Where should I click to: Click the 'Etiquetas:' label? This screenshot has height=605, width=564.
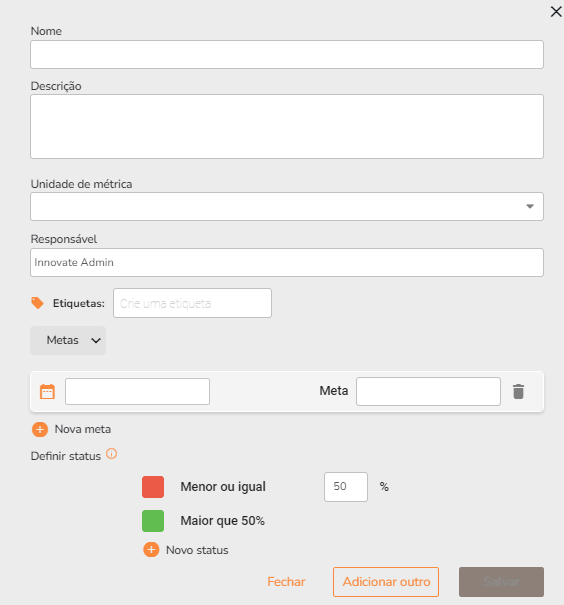[x=79, y=303]
